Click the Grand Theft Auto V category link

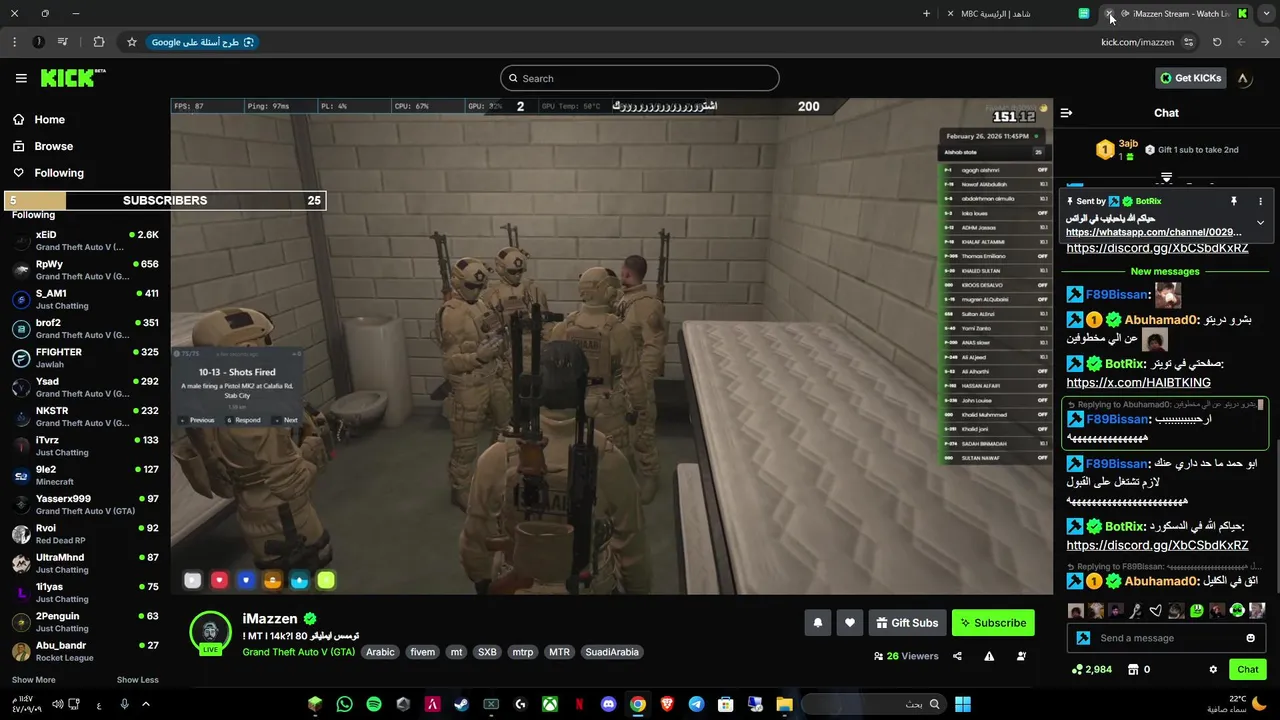pyautogui.click(x=298, y=652)
